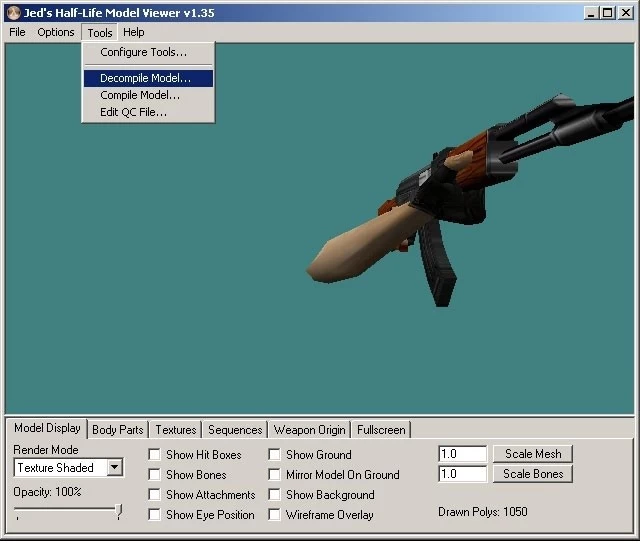
Task: Choose Configure Tools… from the menu
Action: pos(148,52)
